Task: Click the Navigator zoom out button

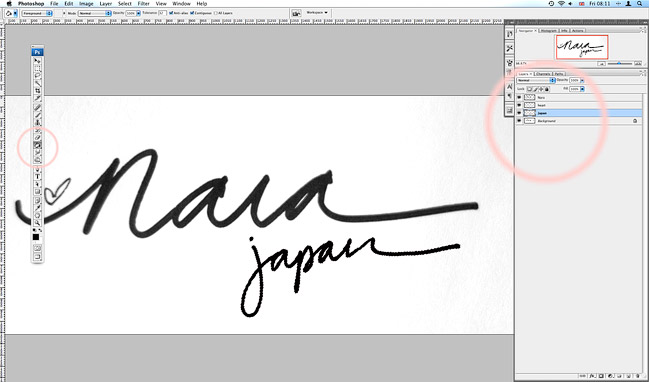Action: 601,64
